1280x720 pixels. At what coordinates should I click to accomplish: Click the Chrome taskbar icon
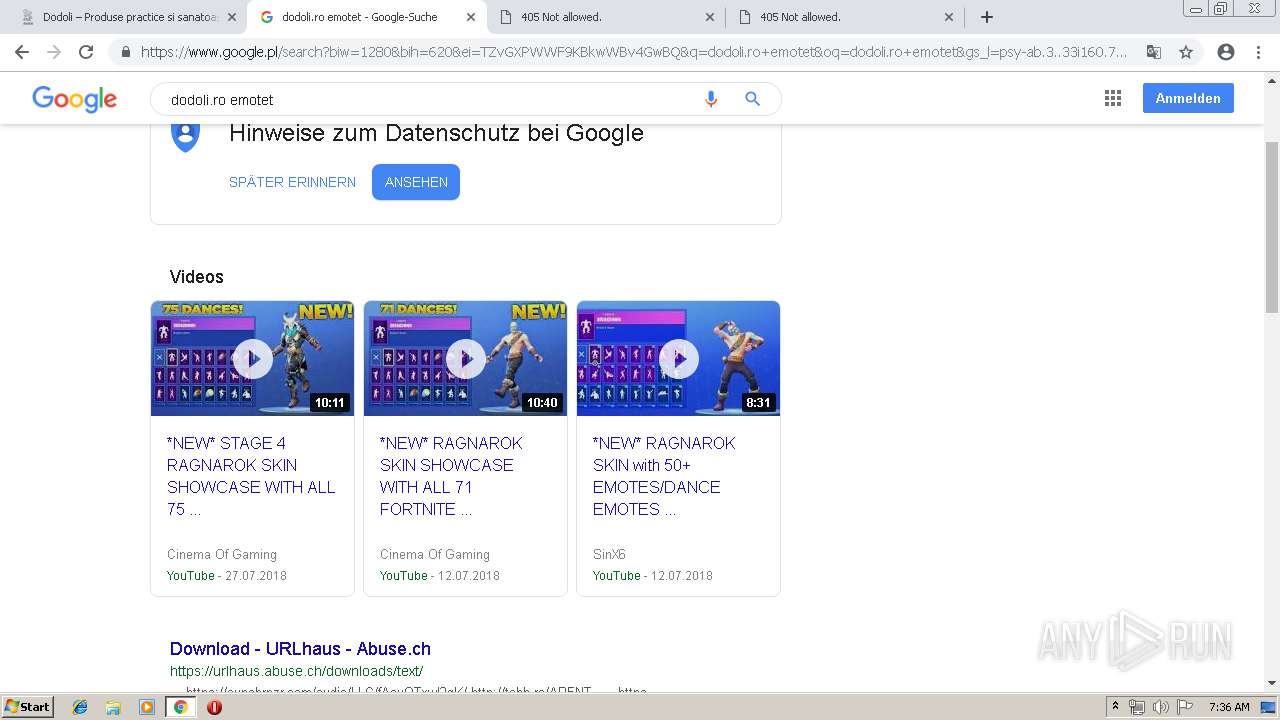180,707
